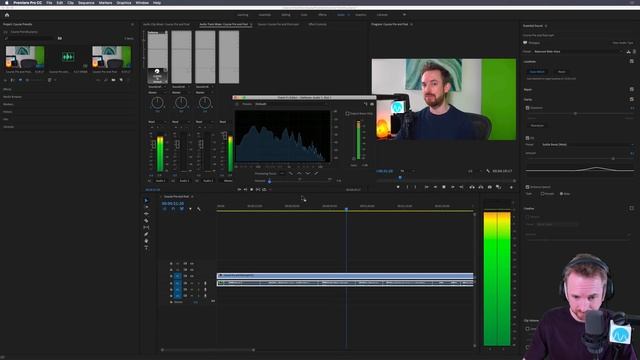Select the Razor tool

146,220
